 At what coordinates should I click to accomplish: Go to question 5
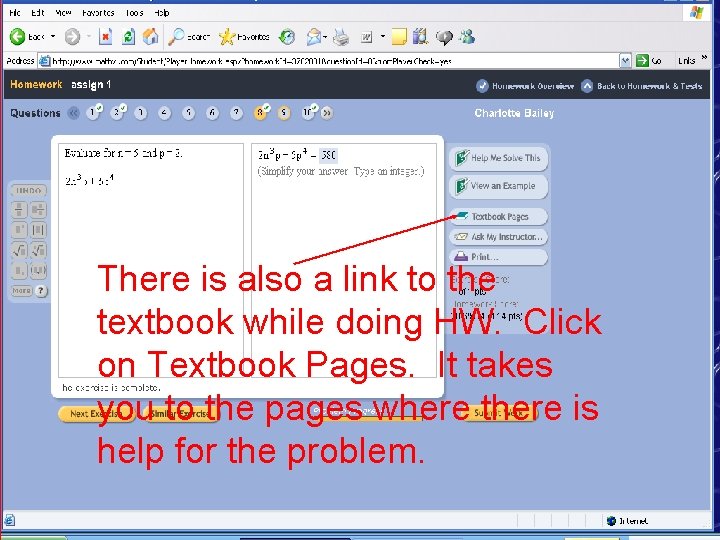188,113
